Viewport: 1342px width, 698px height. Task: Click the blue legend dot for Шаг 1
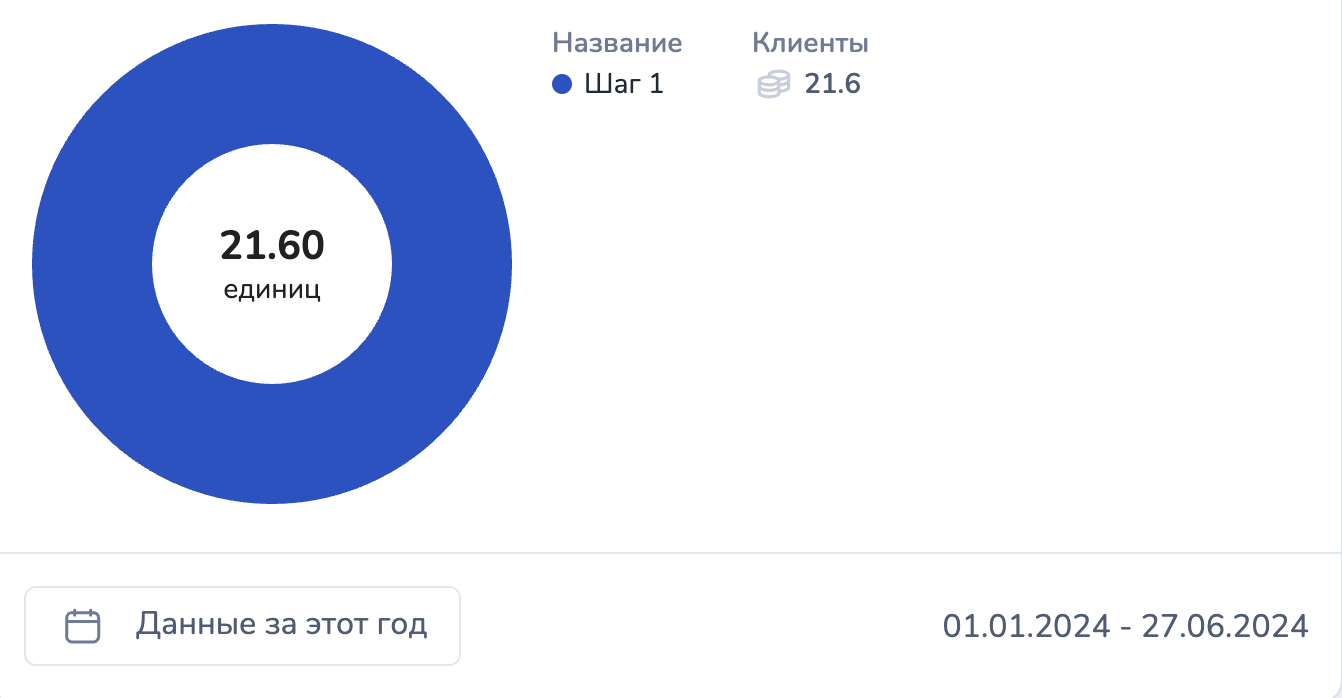[562, 84]
